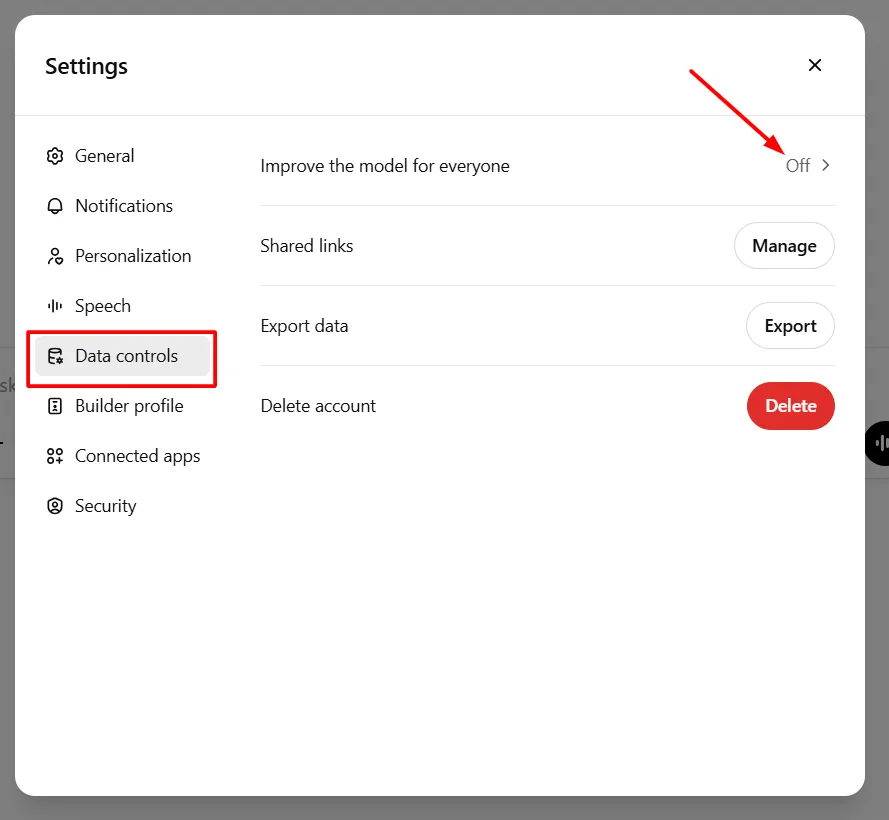Screen dimensions: 889x820
Task: Click the Personalization person icon
Action: (55, 256)
